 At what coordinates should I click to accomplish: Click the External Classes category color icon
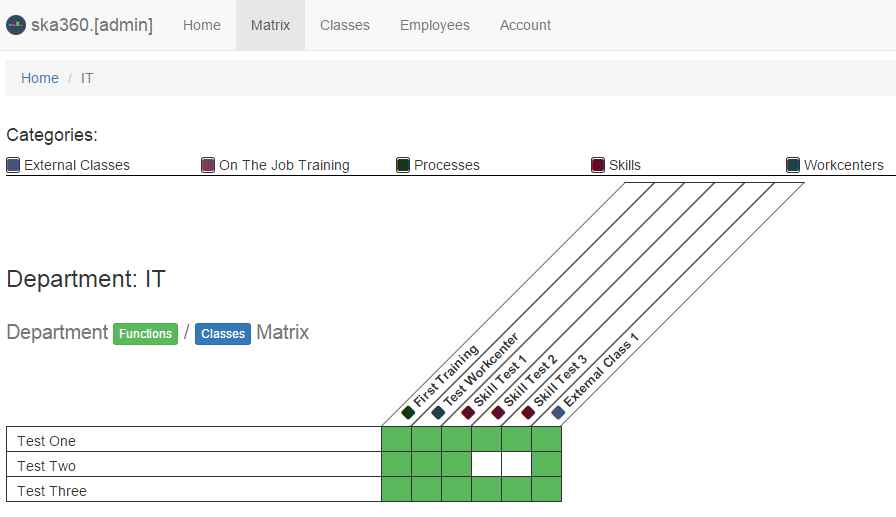(13, 165)
